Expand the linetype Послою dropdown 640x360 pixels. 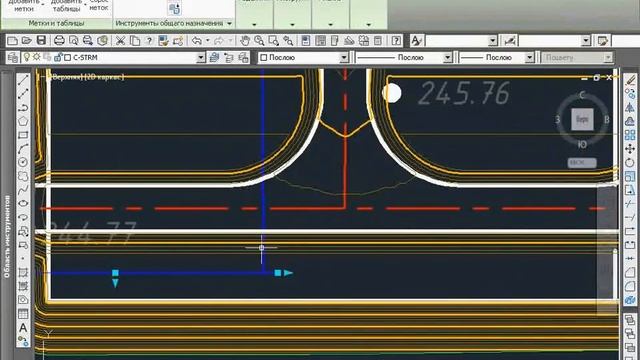(x=448, y=58)
